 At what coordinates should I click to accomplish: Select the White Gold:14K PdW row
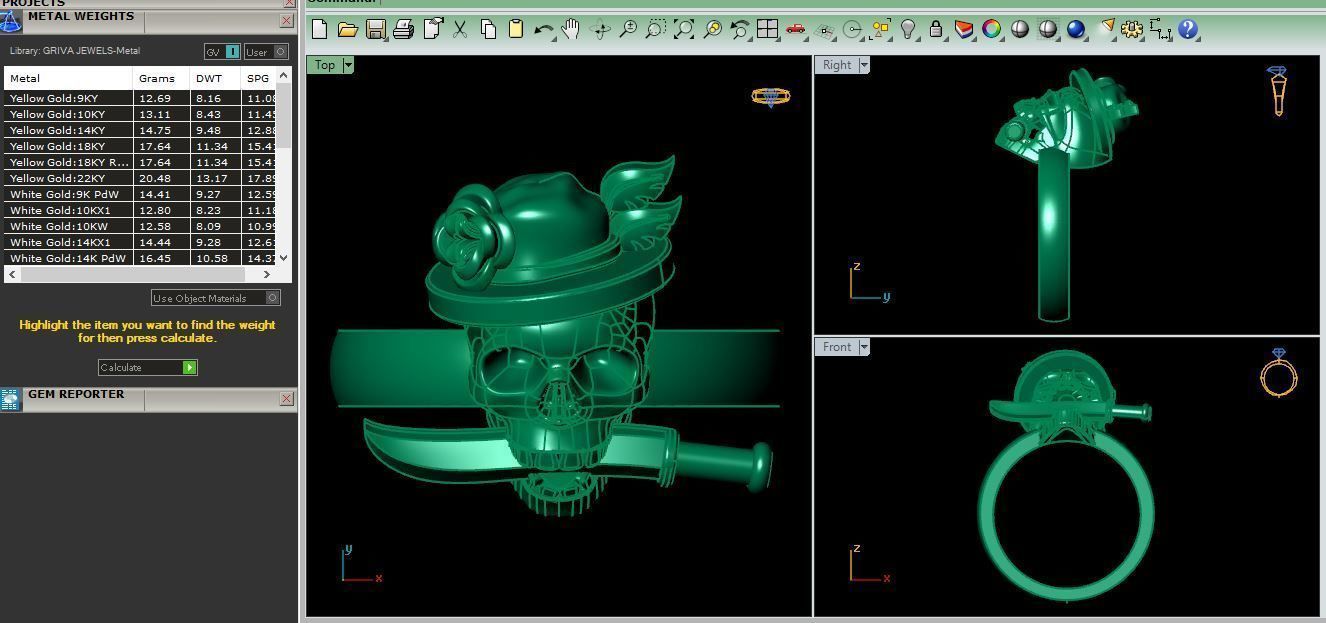tap(140, 258)
